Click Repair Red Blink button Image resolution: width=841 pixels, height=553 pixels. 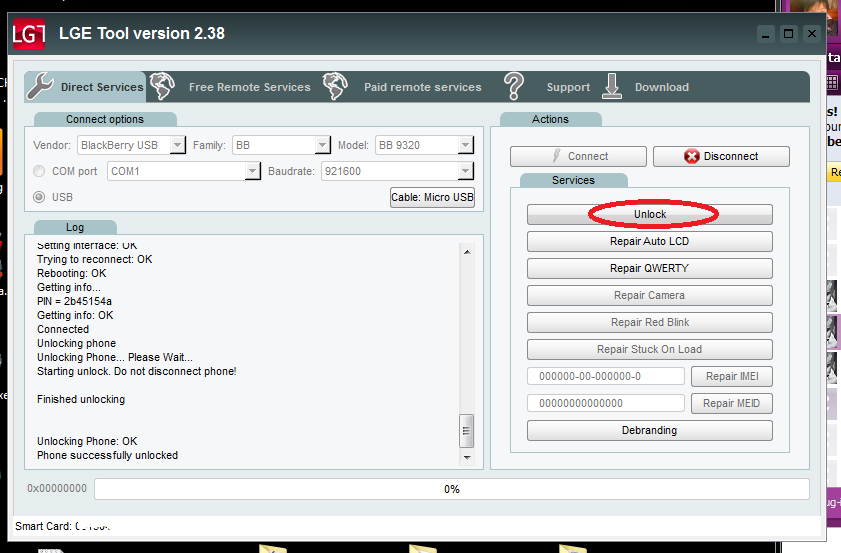pos(650,322)
